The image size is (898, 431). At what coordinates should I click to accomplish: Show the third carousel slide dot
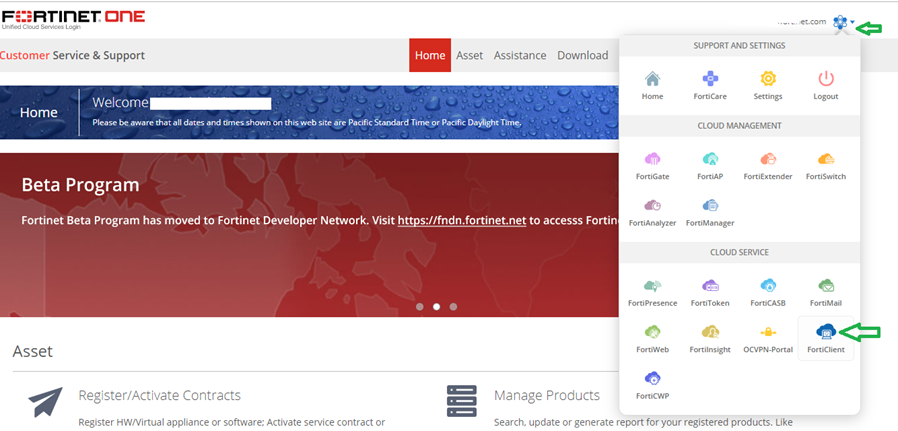[453, 307]
